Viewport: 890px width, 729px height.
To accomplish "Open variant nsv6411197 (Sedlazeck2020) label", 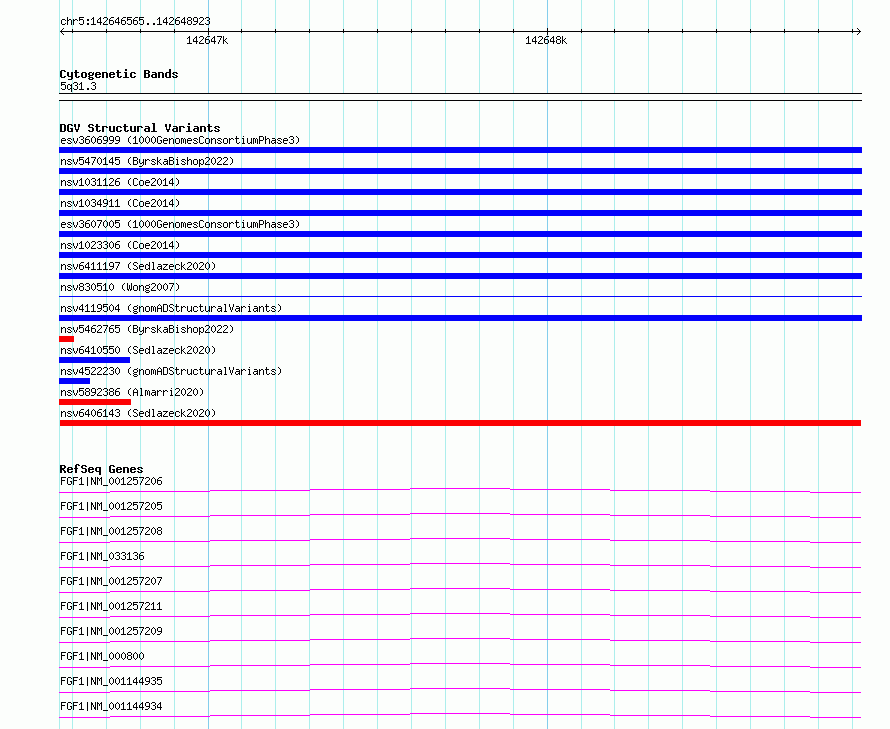I will click(138, 266).
